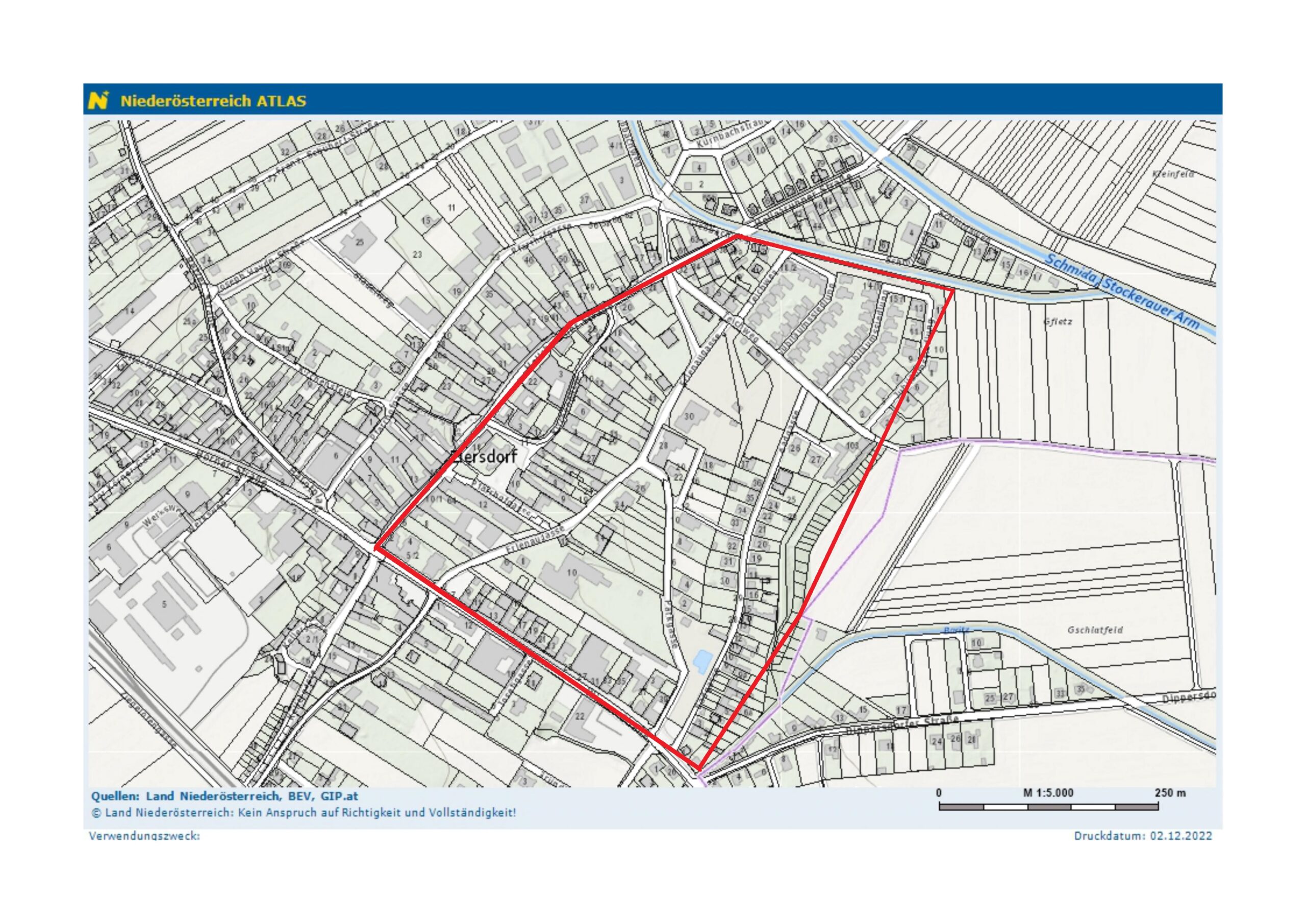Click building number 30 near Erlenaugasse
Viewport: 1306px width, 924px height.
(x=689, y=416)
